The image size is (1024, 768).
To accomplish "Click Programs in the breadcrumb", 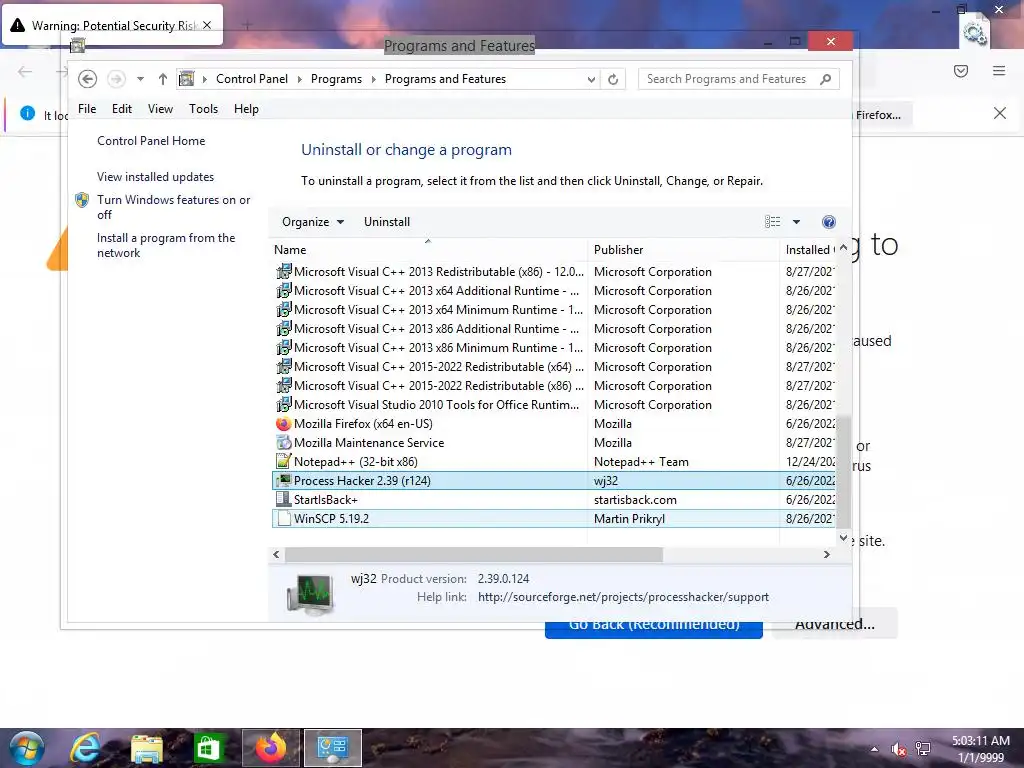I will click(336, 79).
